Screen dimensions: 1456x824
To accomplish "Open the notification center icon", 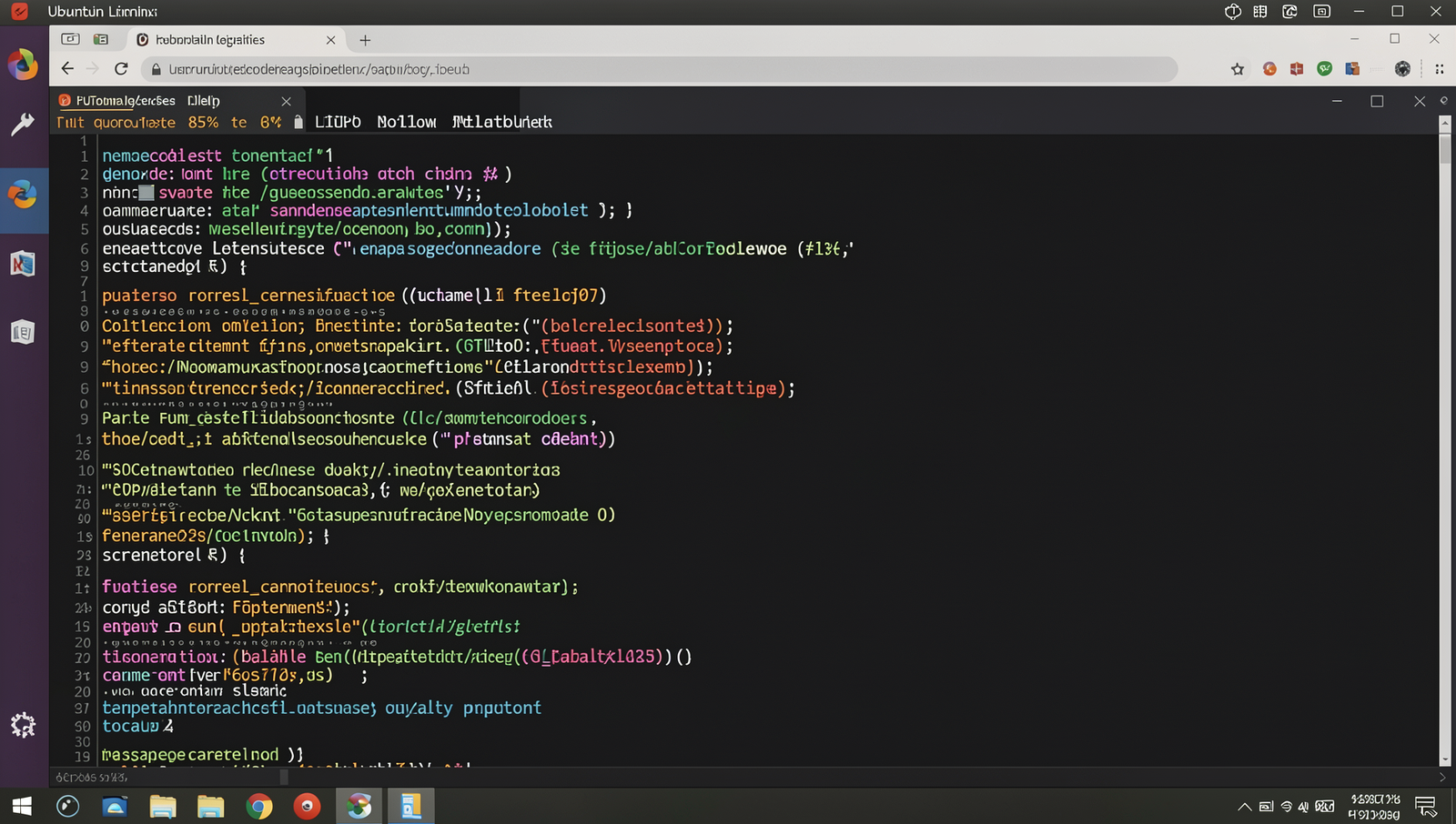I will [1426, 807].
